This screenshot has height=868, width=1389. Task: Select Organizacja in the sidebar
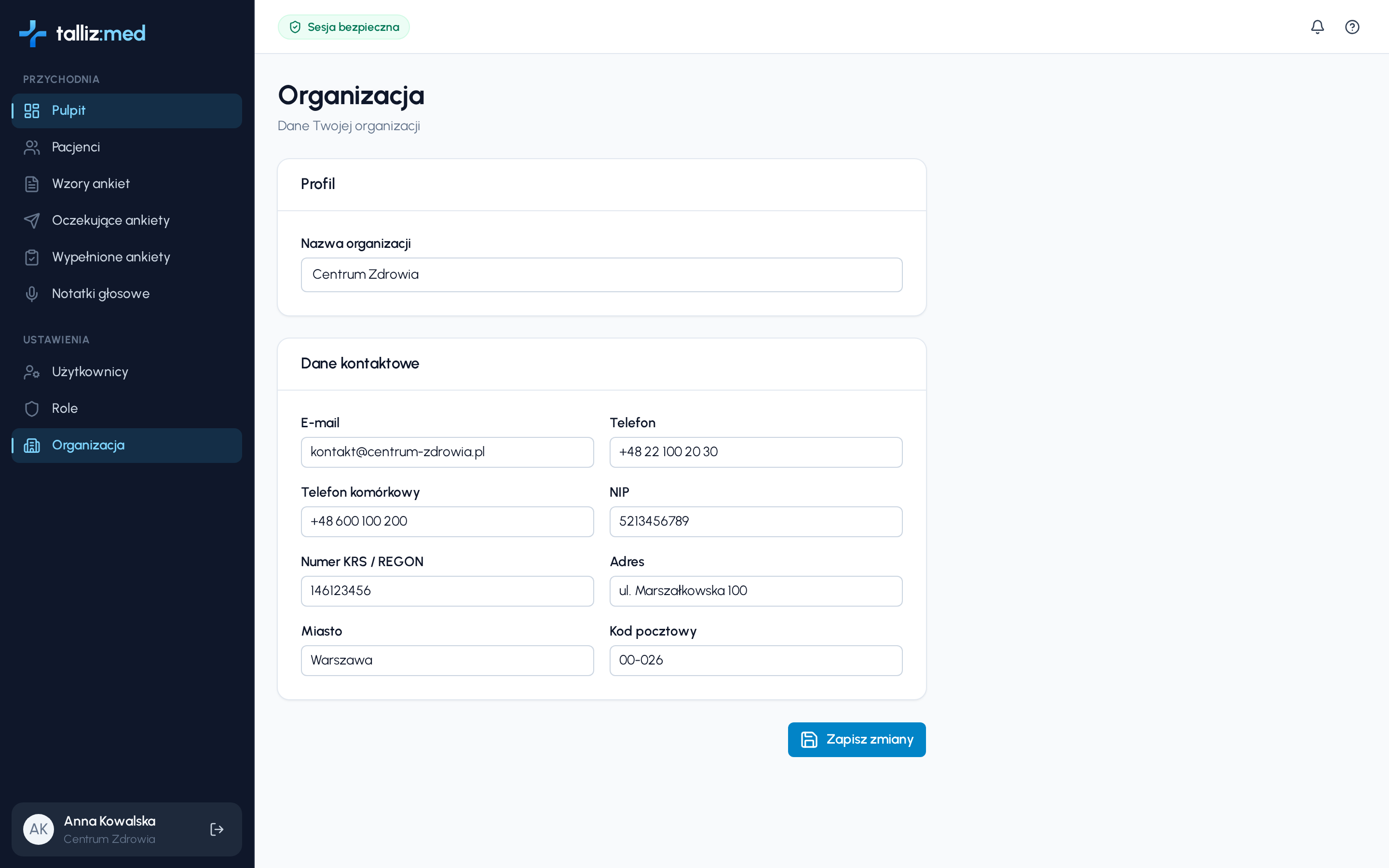pos(127,446)
